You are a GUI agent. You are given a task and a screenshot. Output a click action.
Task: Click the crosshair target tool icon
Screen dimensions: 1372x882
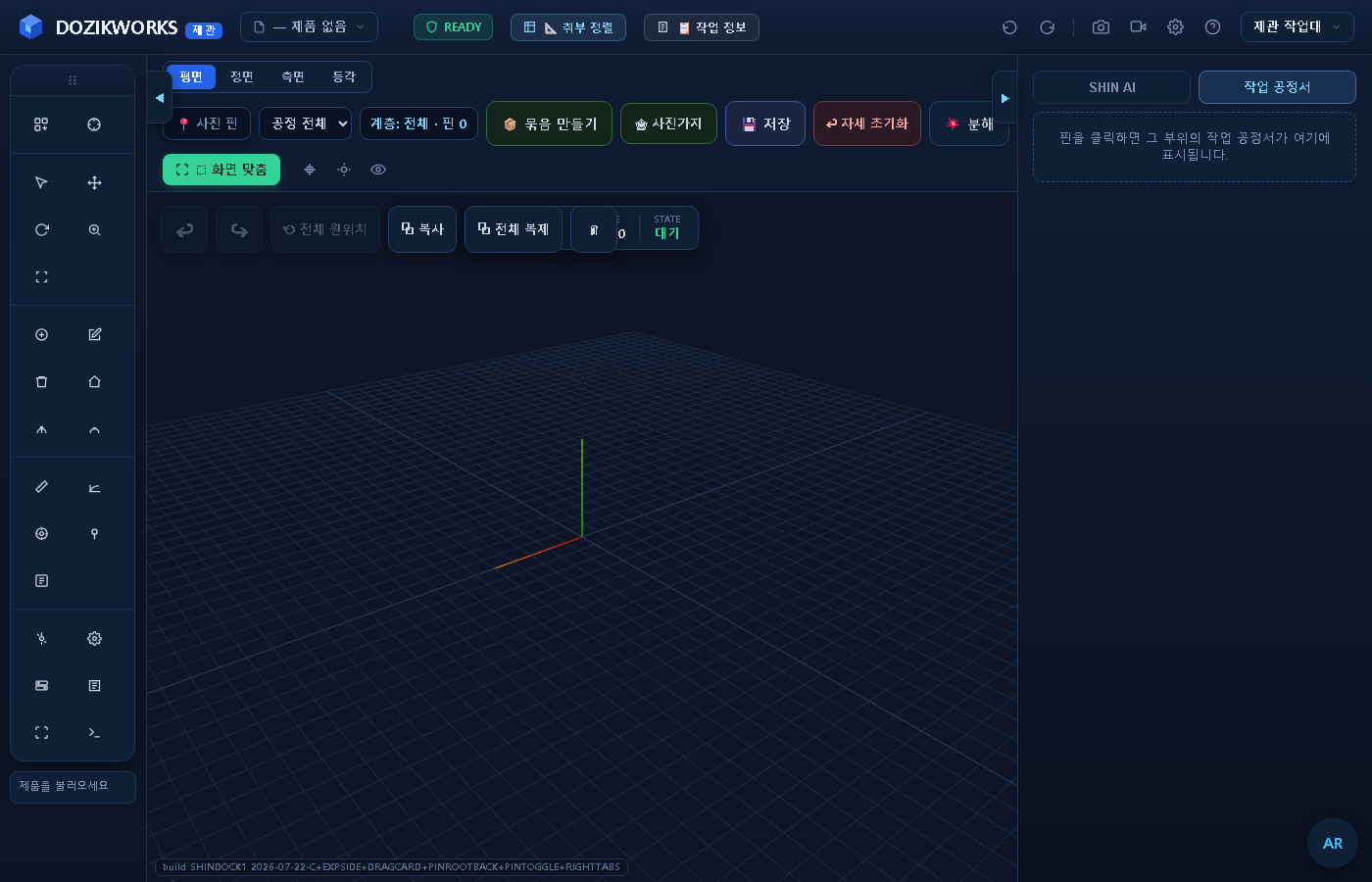tap(94, 124)
